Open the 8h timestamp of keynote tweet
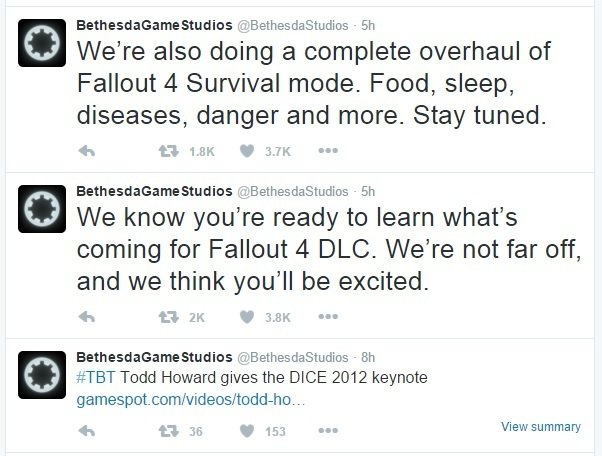 pyautogui.click(x=368, y=357)
